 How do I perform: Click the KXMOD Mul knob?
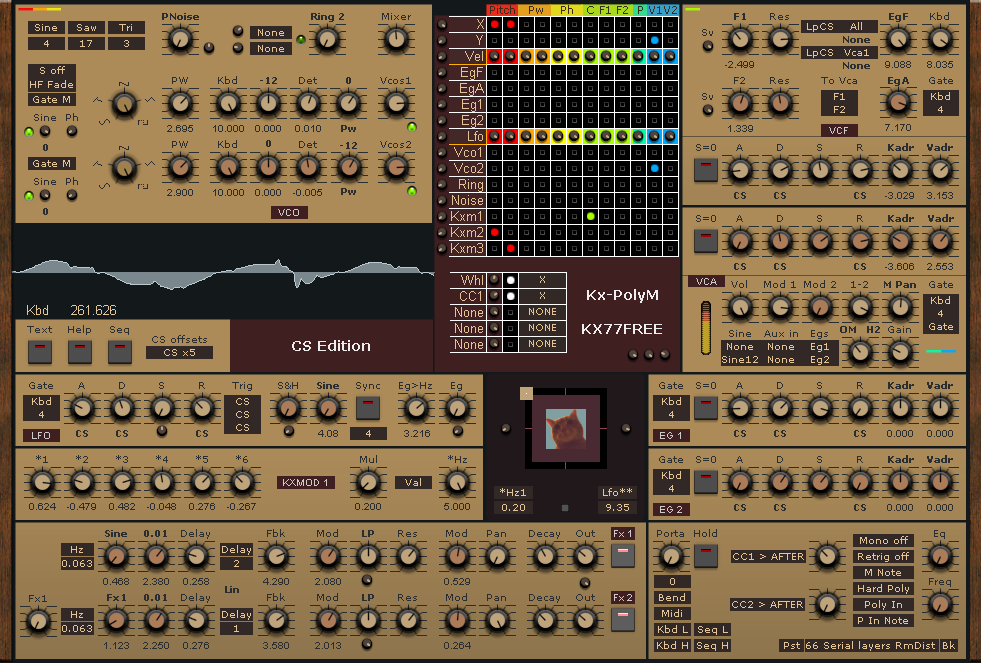tap(368, 482)
